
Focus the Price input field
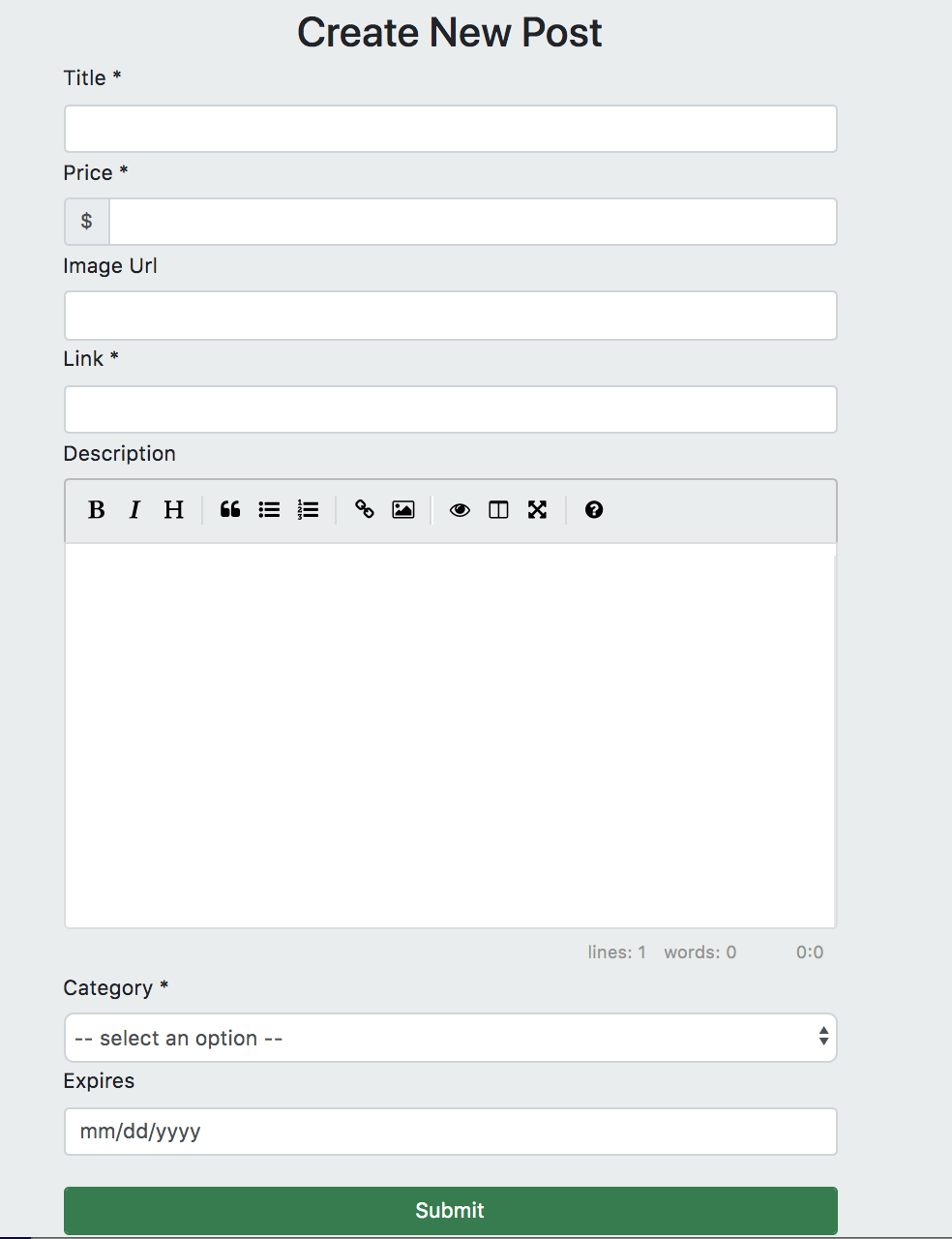point(473,222)
